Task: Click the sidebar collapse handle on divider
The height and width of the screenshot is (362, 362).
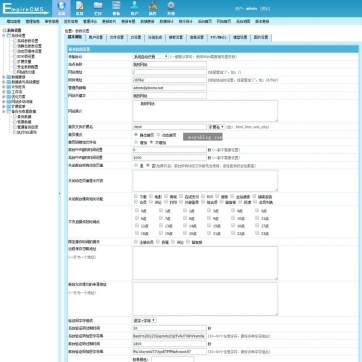Action: tap(59, 193)
